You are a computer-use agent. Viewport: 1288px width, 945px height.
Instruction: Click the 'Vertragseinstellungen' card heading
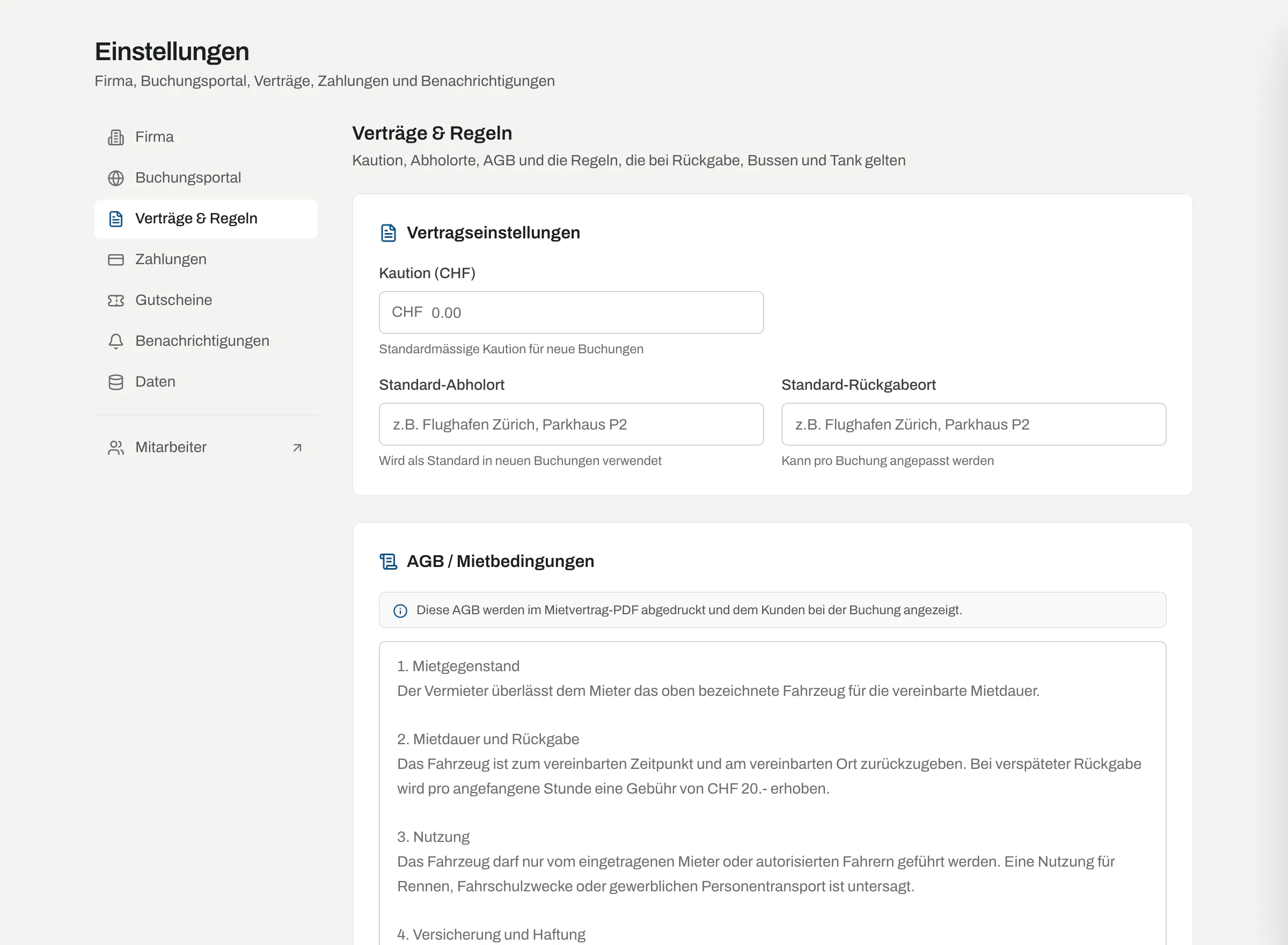[493, 233]
